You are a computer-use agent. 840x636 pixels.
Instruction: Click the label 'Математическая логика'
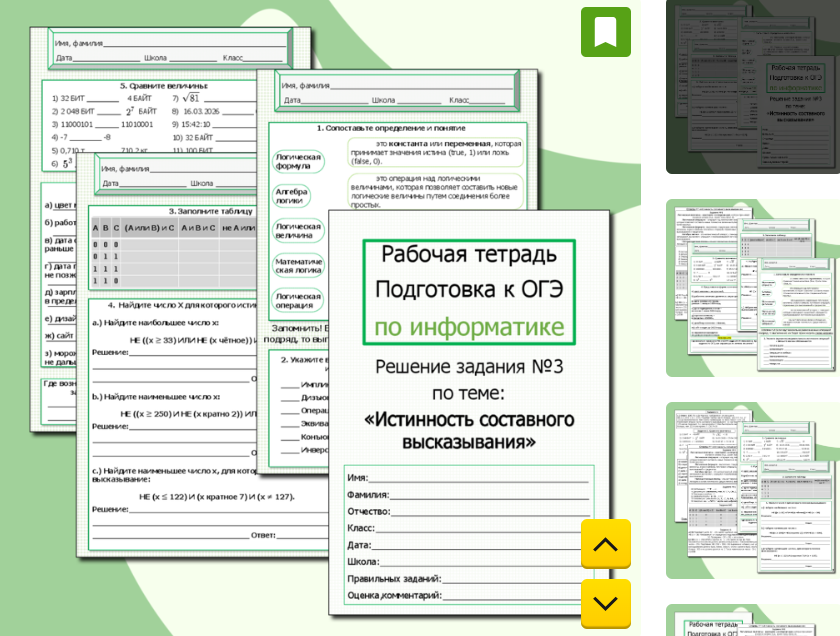coord(298,266)
